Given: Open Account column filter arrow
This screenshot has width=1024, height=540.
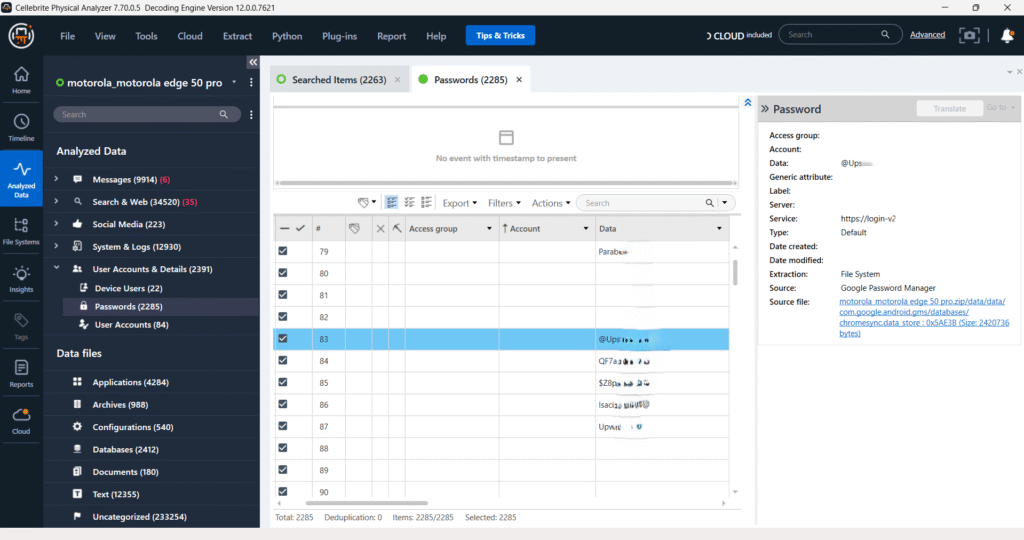Looking at the screenshot, I should pyautogui.click(x=586, y=229).
